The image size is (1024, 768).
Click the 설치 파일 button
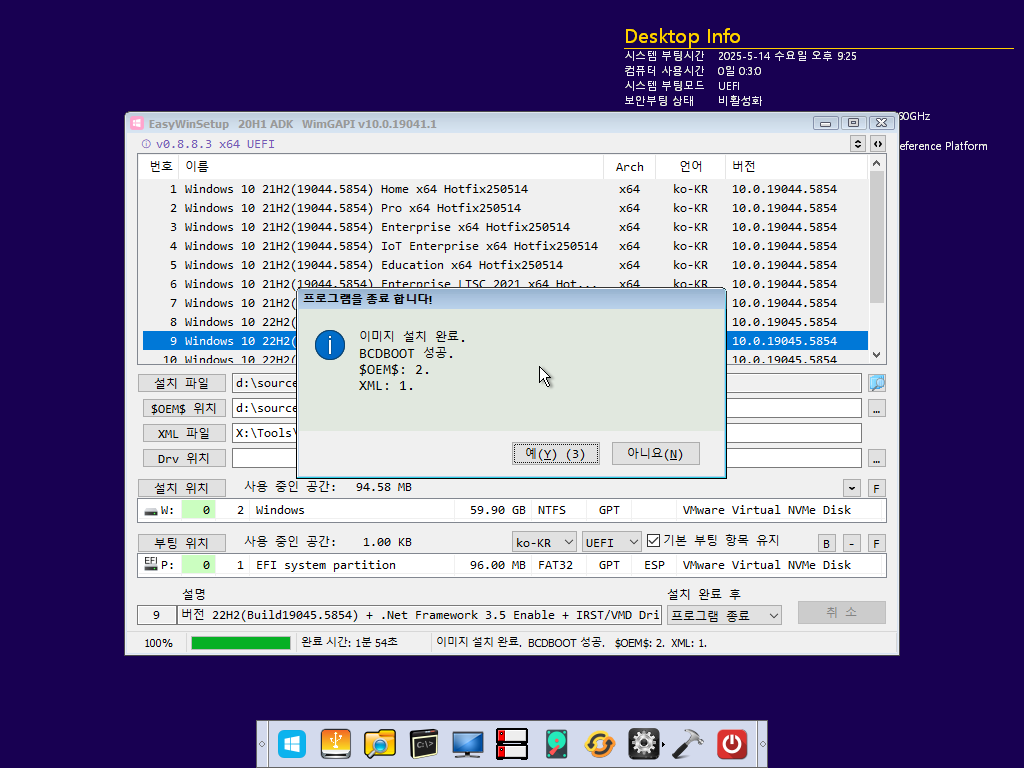182,383
